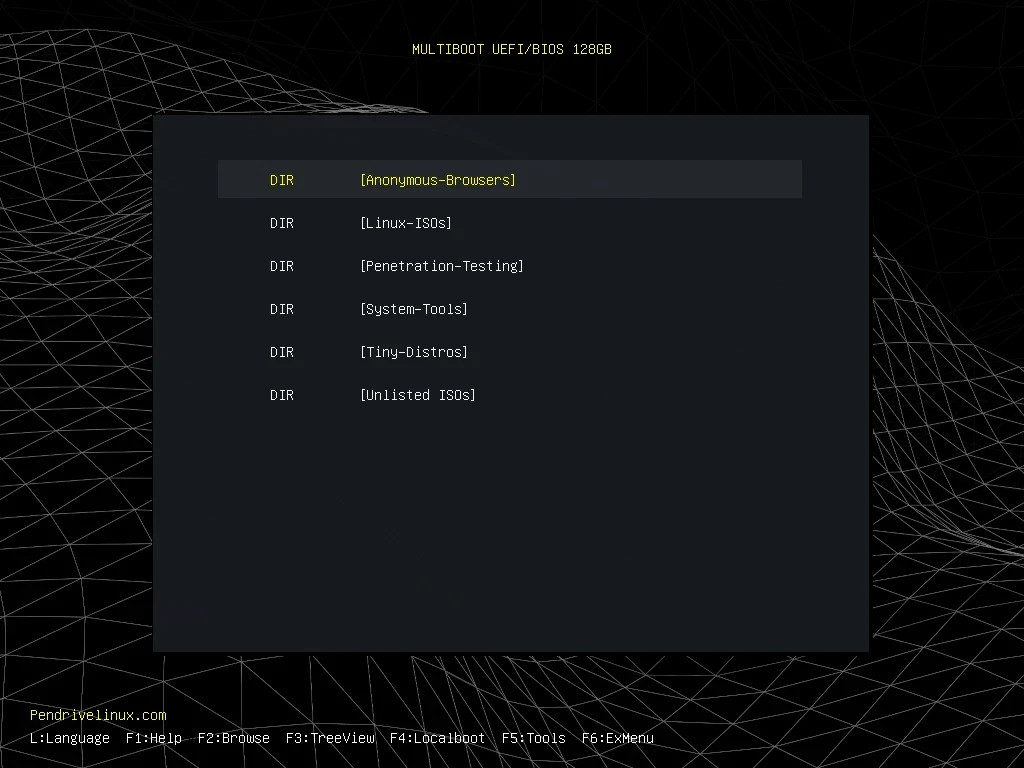Click DIR label beside Linux-ISOs
This screenshot has height=768, width=1024.
[281, 223]
